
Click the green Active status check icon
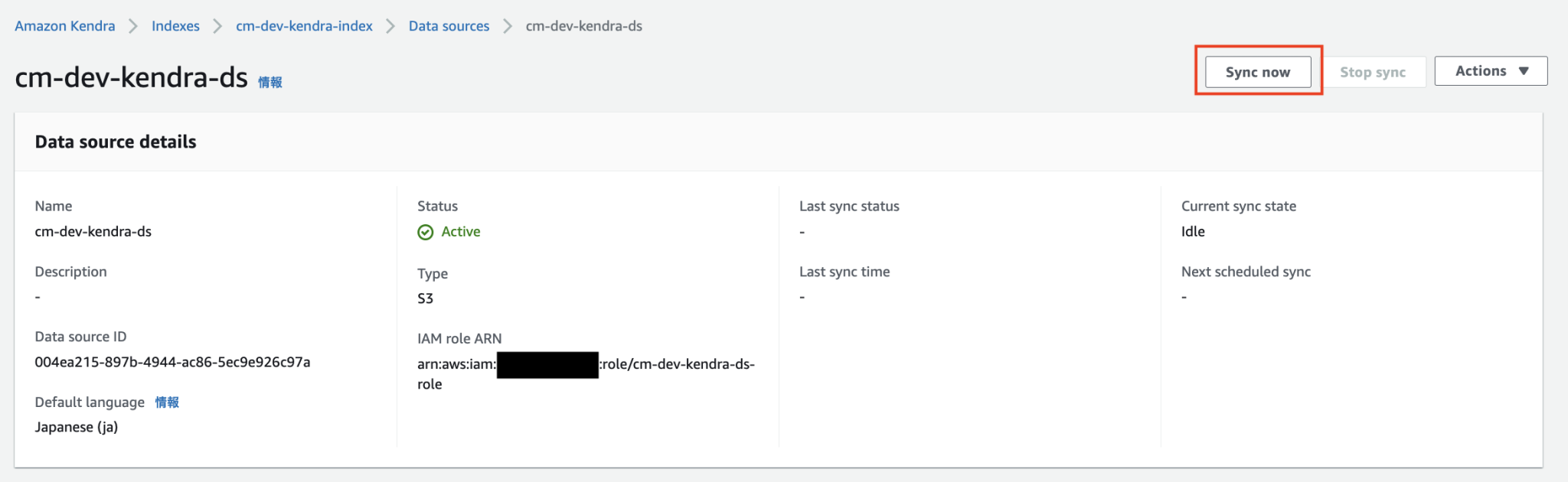[426, 231]
